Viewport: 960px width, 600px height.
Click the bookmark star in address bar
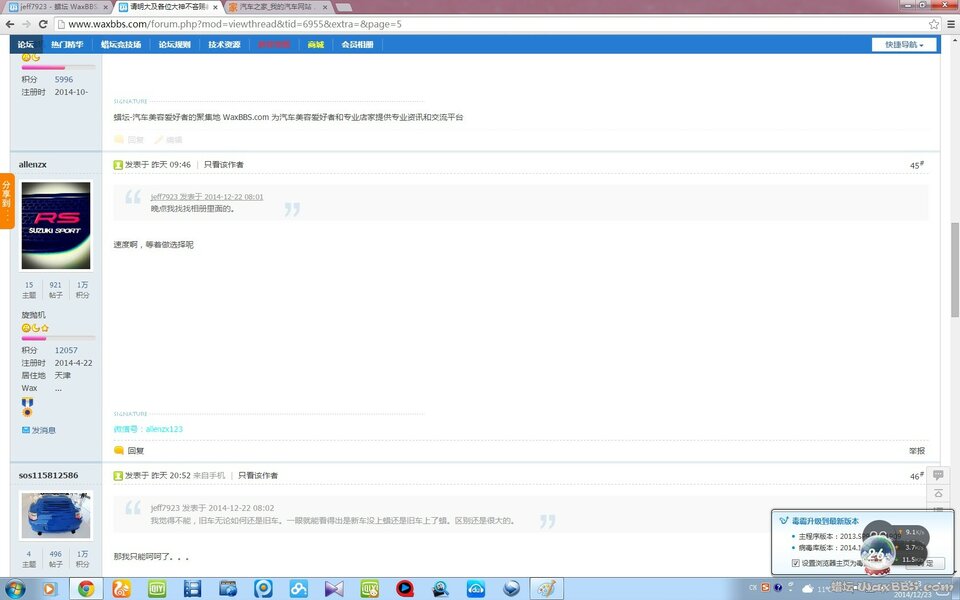[933, 23]
